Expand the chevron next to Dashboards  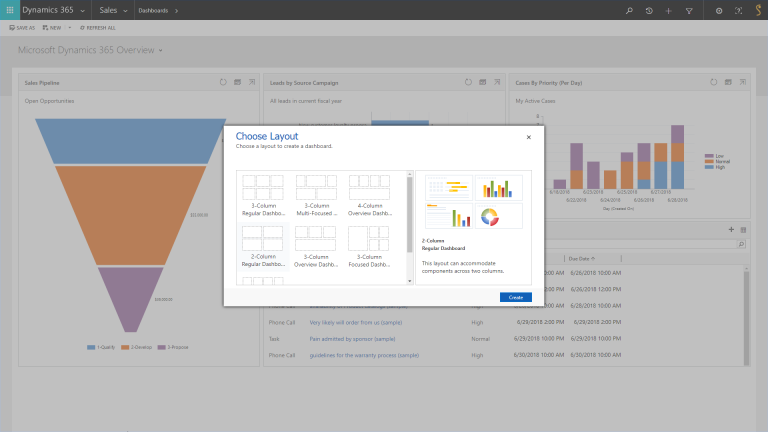click(176, 11)
